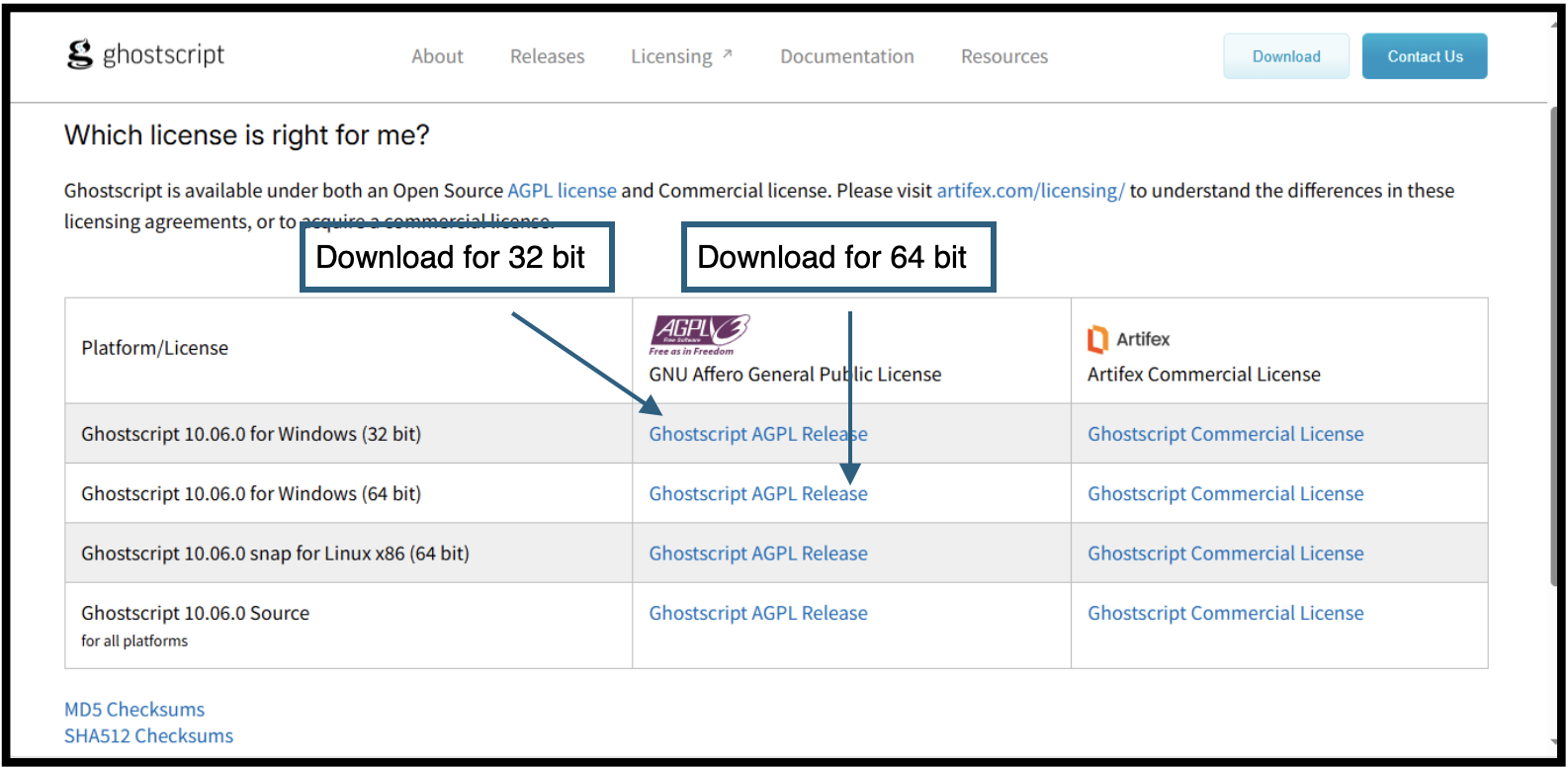Image resolution: width=1568 pixels, height=767 pixels.
Task: Download AGPL Release for Windows 32 bit
Action: [x=757, y=434]
